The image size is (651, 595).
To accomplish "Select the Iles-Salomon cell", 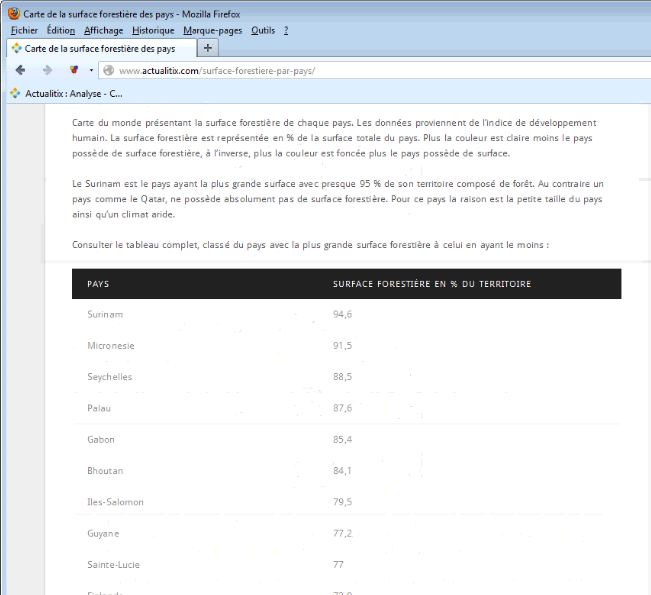I will pyautogui.click(x=115, y=502).
